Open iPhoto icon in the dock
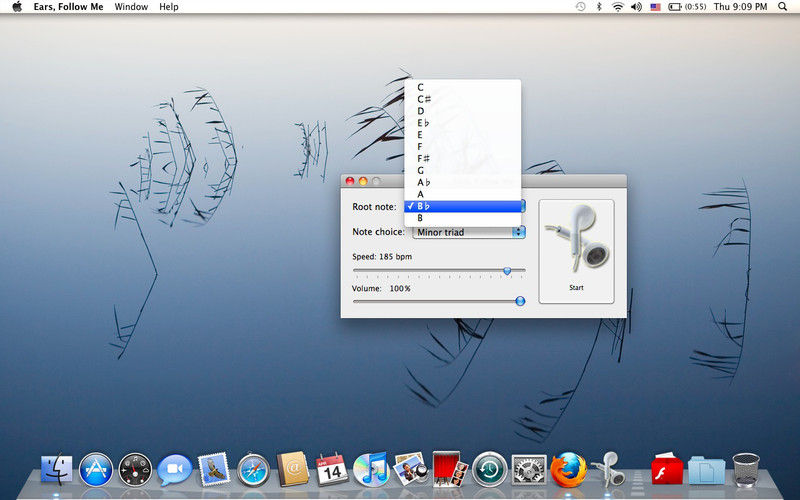 tap(411, 468)
